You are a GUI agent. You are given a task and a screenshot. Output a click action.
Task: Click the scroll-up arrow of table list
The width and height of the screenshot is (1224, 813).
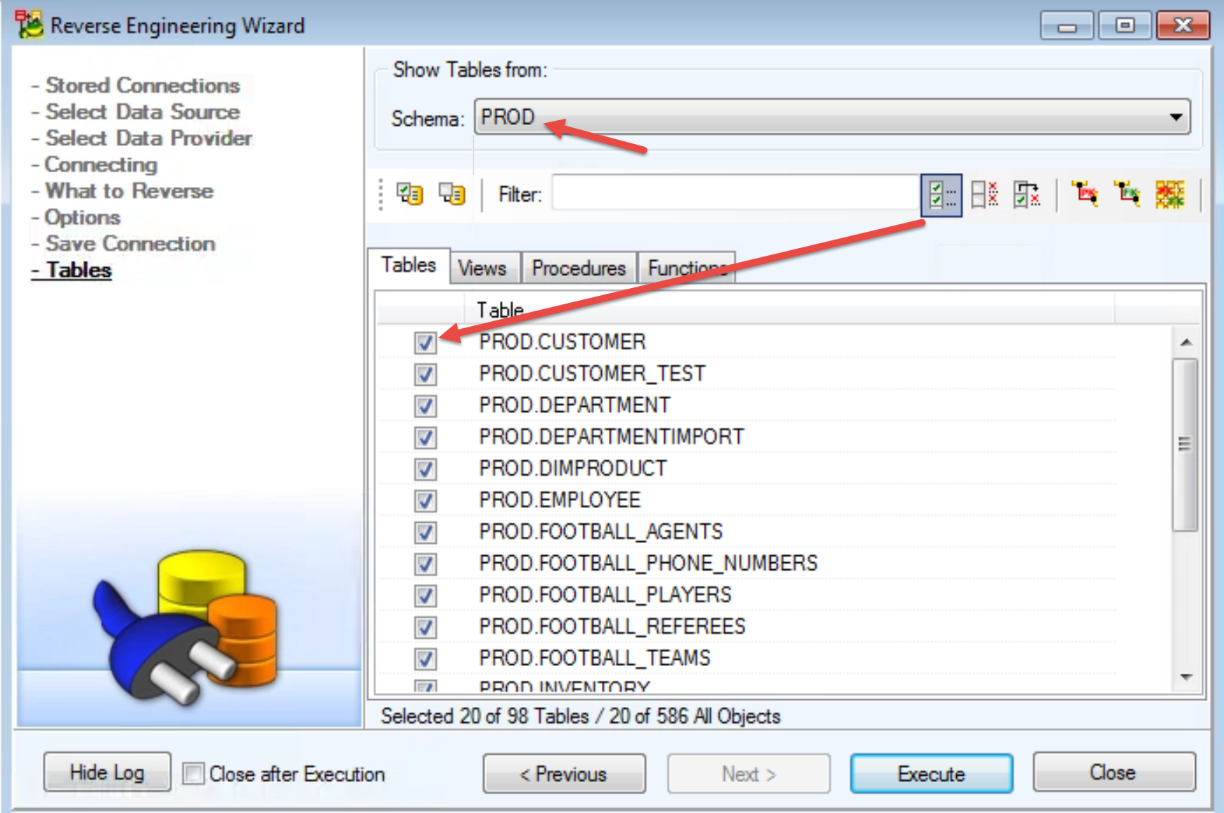1185,343
